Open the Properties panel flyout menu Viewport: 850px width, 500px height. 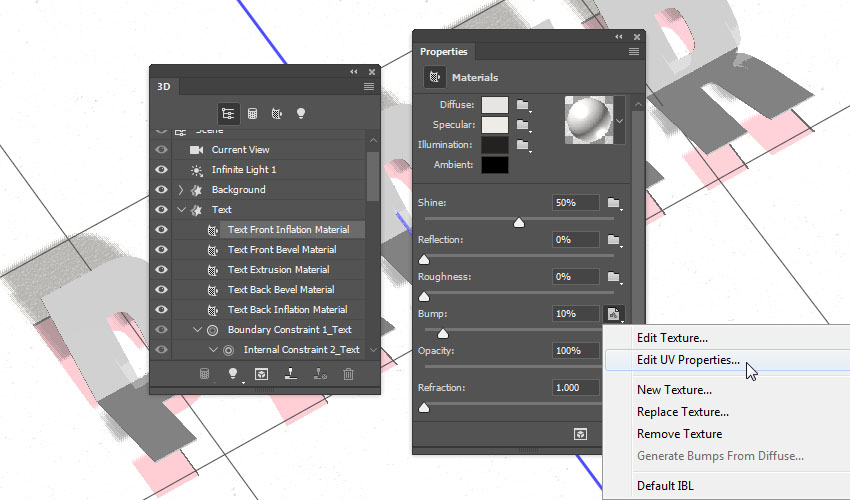(634, 52)
